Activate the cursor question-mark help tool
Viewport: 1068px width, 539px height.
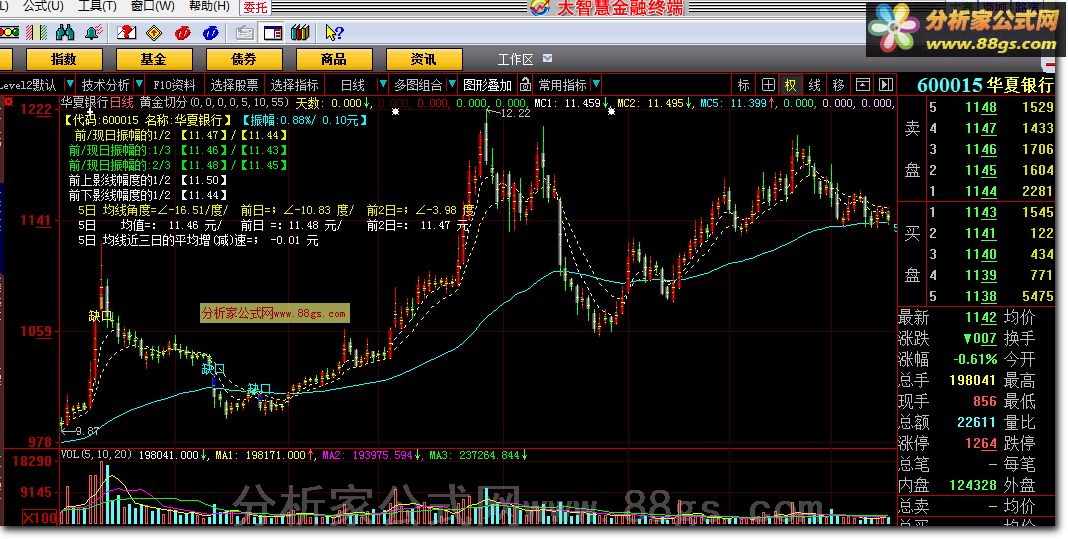tap(334, 32)
